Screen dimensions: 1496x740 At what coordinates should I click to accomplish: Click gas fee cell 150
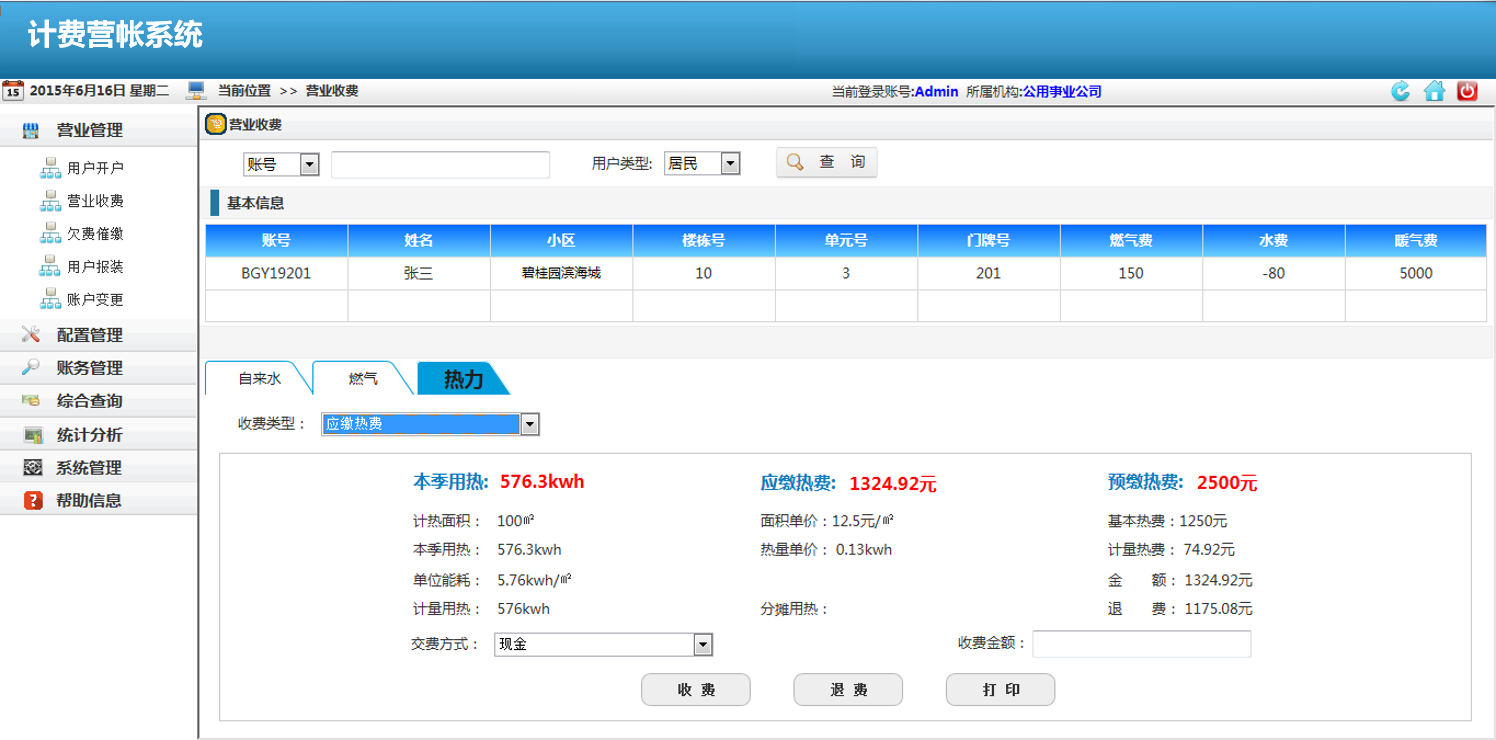(1131, 273)
